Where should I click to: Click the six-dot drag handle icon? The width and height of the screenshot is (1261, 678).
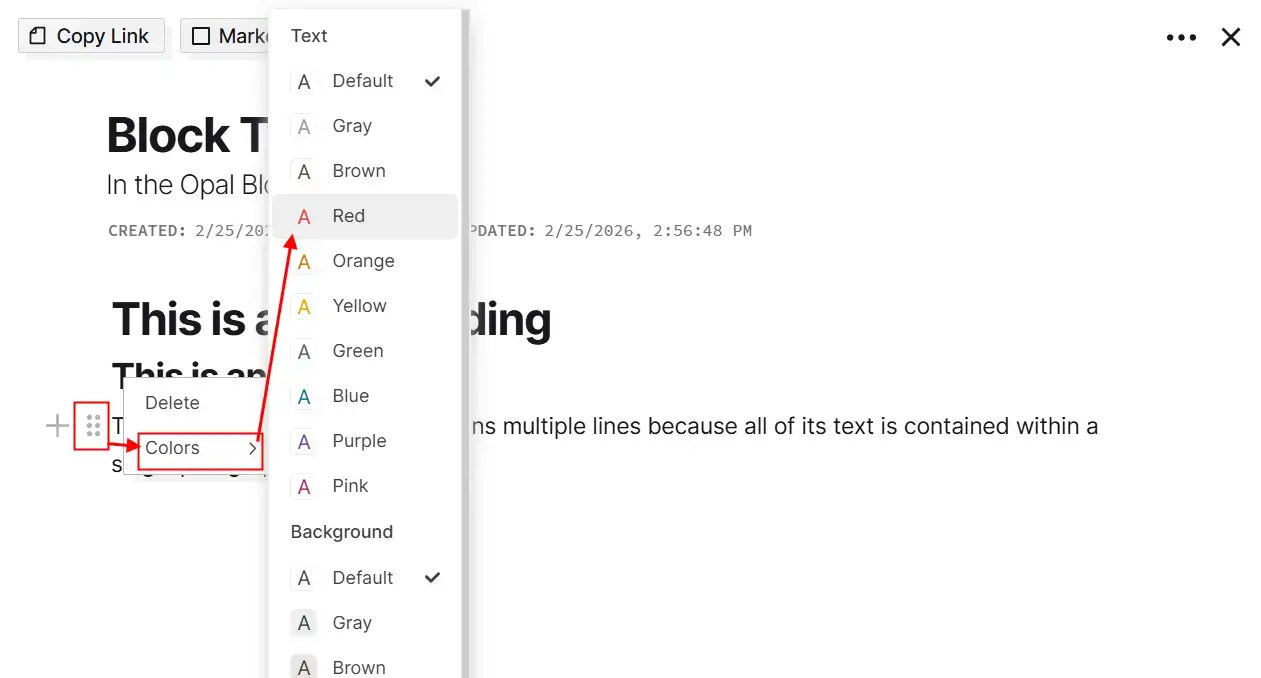pyautogui.click(x=92, y=425)
